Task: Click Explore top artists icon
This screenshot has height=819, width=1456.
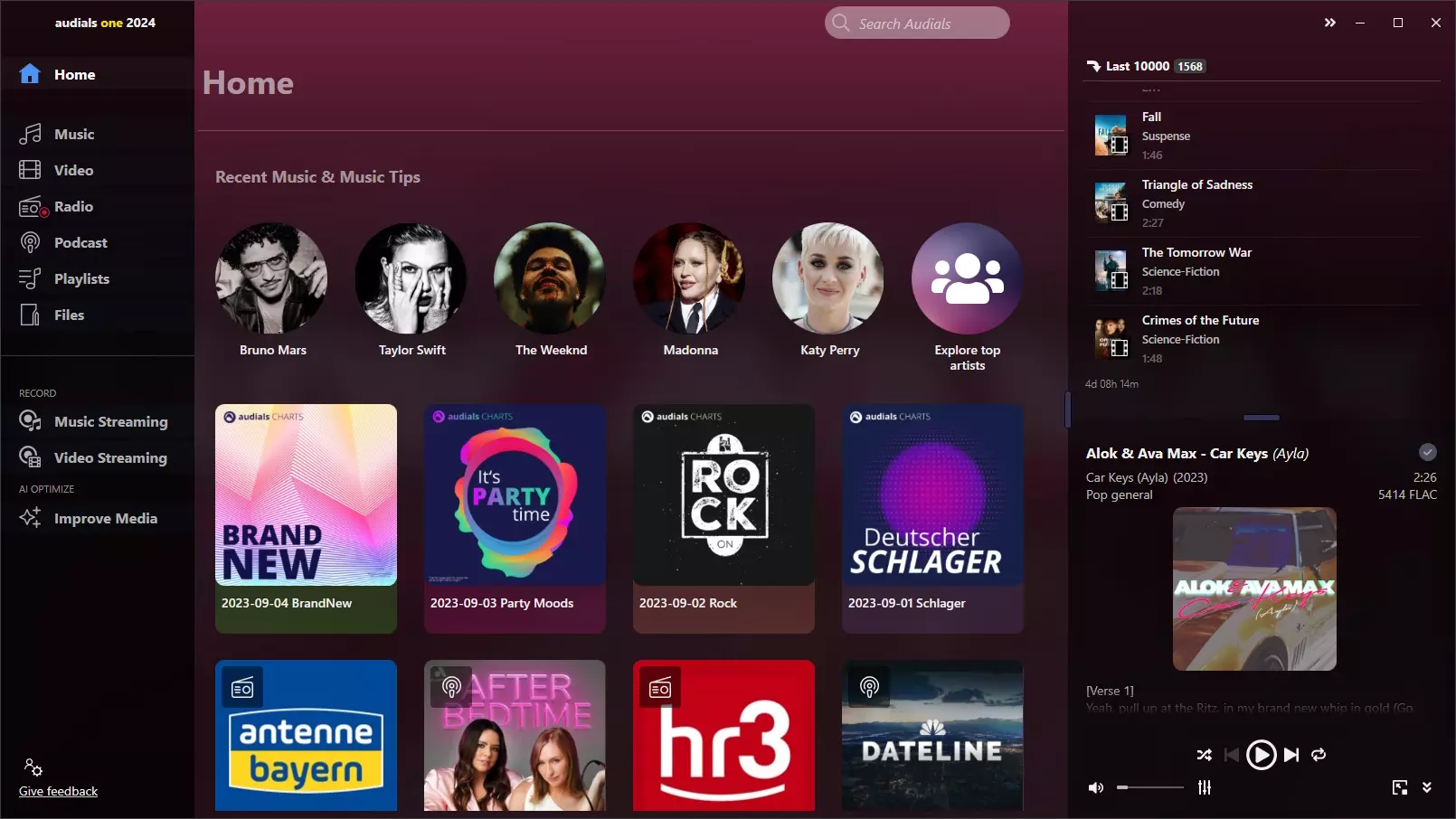Action: pyautogui.click(x=968, y=278)
